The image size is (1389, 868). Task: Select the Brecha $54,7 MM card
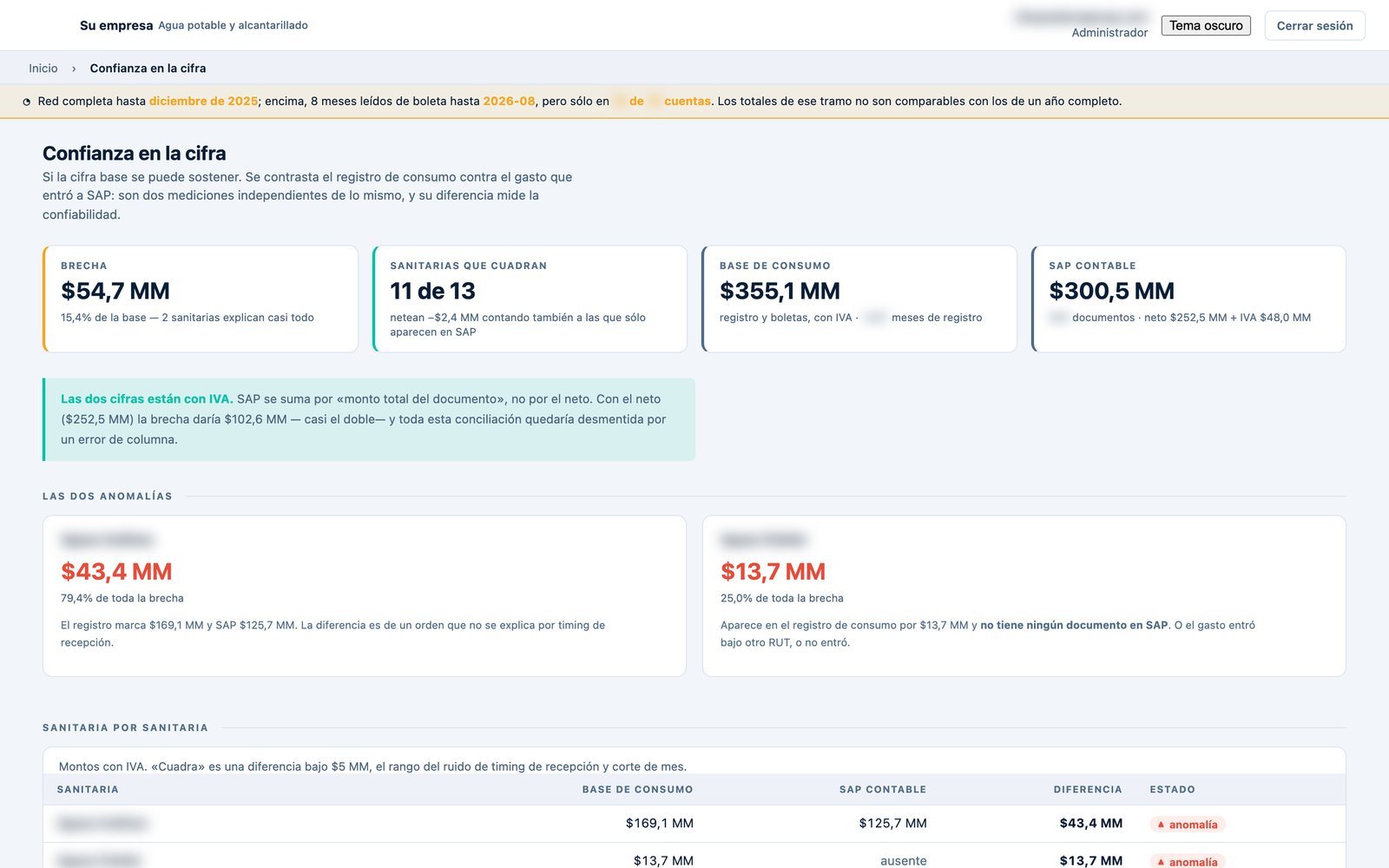201,299
